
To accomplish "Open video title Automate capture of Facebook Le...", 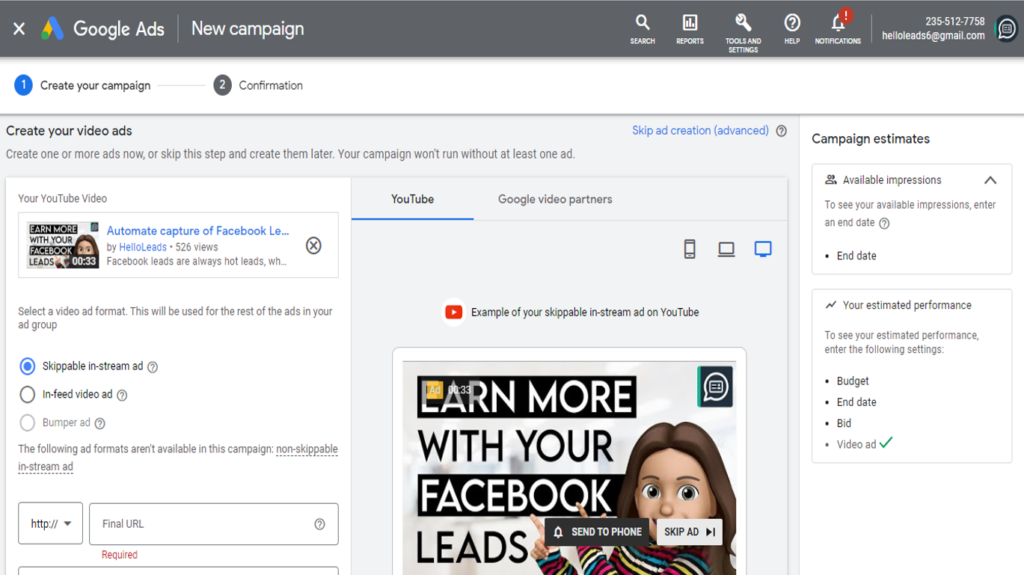I will [x=198, y=231].
